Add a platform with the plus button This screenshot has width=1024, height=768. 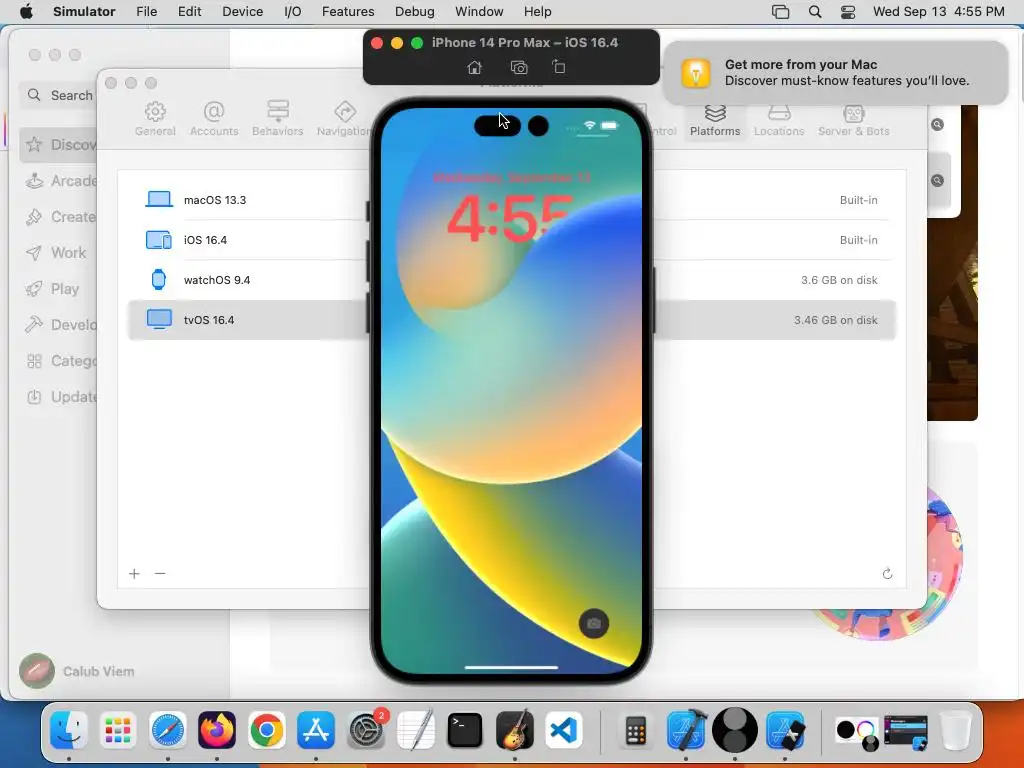click(135, 573)
